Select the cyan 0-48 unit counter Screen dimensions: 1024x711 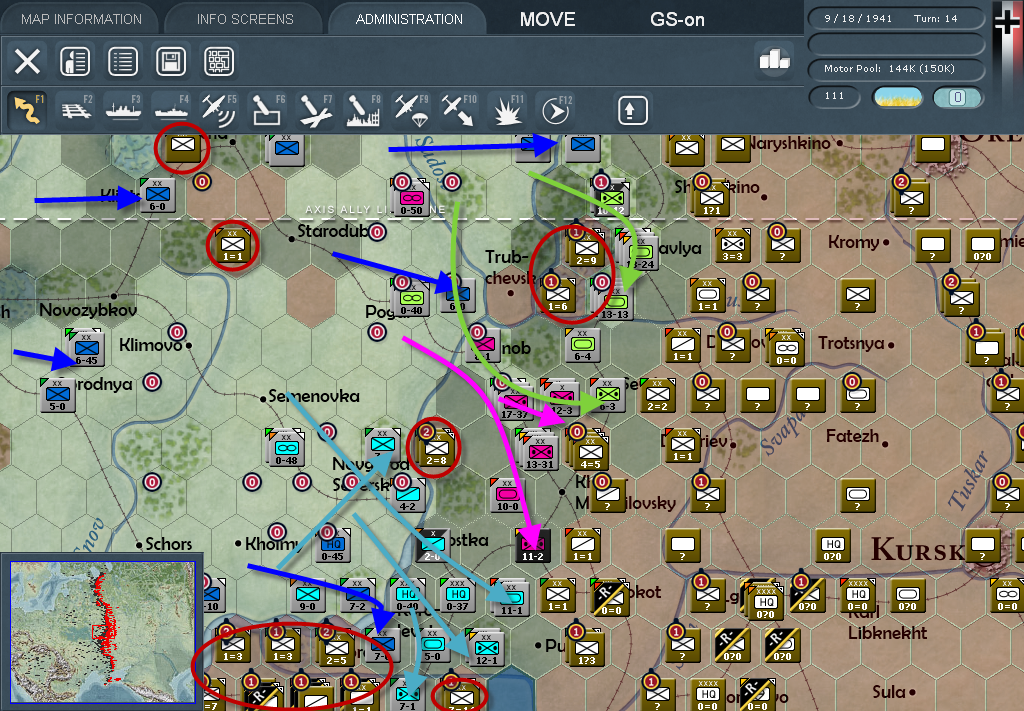(x=286, y=449)
